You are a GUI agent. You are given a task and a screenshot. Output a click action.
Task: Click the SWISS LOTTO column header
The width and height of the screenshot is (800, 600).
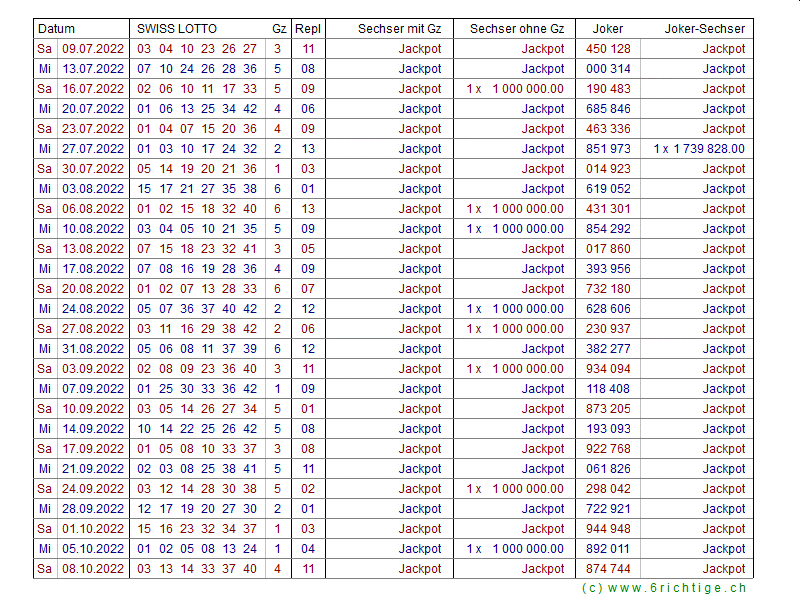click(177, 29)
